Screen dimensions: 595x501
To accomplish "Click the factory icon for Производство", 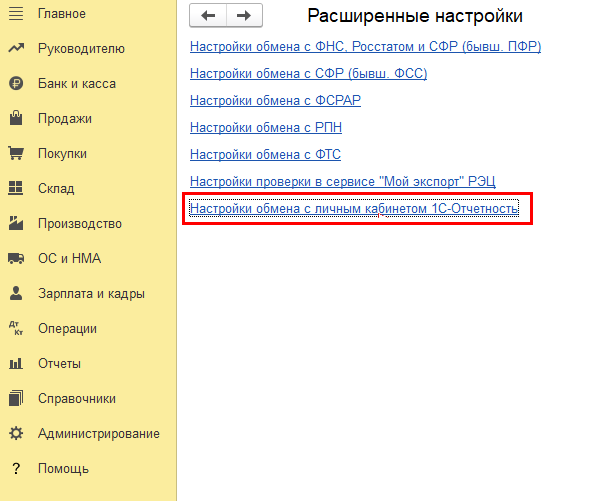I will click(x=16, y=223).
